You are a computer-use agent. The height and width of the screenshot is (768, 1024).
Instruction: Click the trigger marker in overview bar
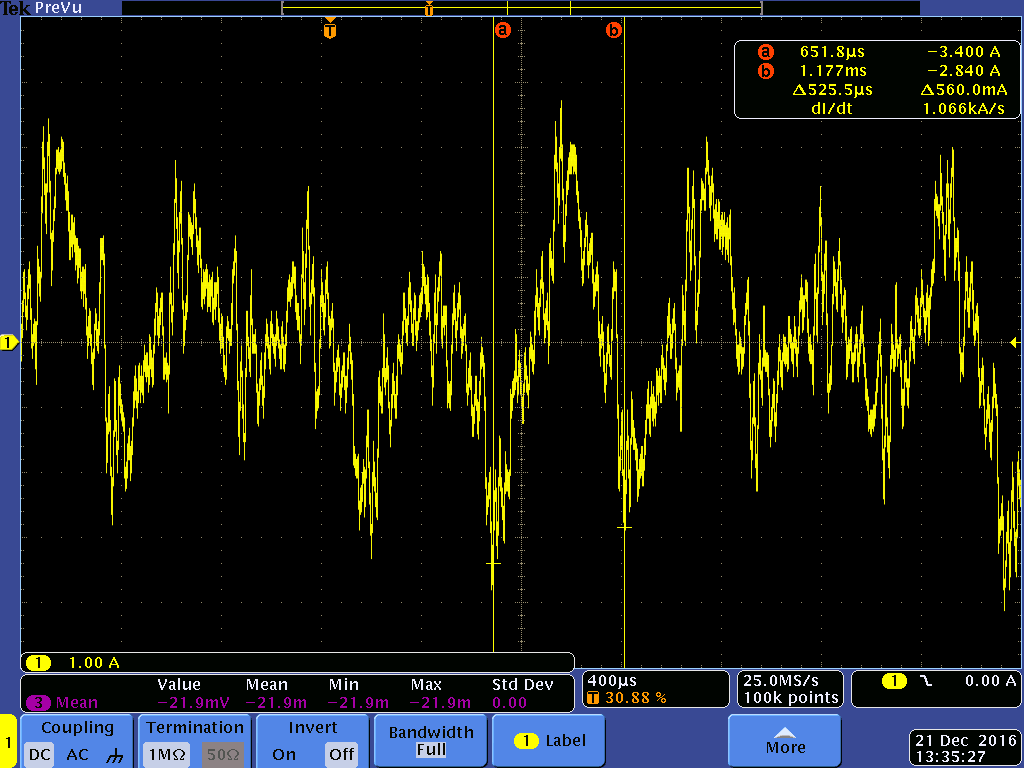pyautogui.click(x=429, y=8)
